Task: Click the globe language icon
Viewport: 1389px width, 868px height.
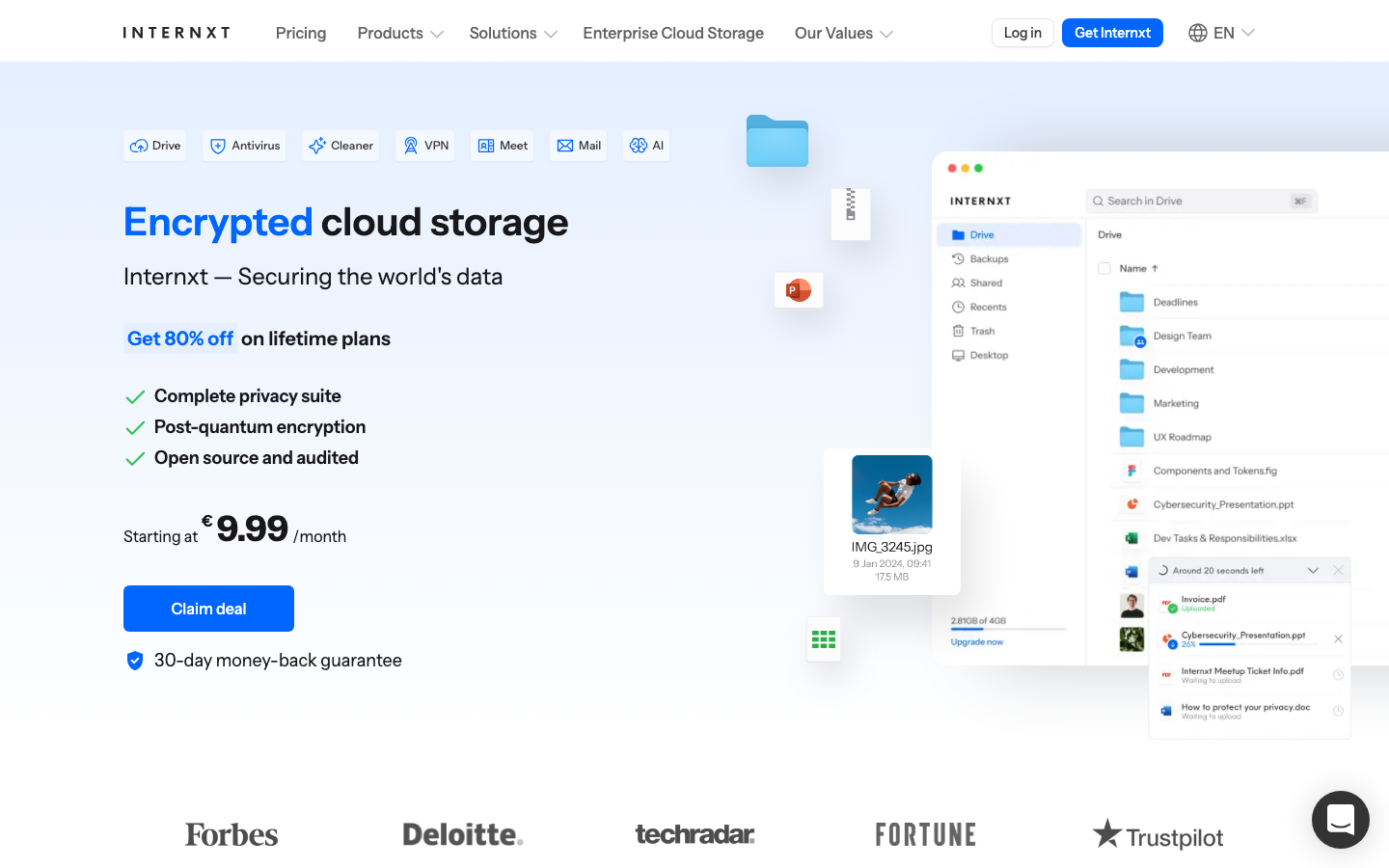Action: coord(1198,33)
